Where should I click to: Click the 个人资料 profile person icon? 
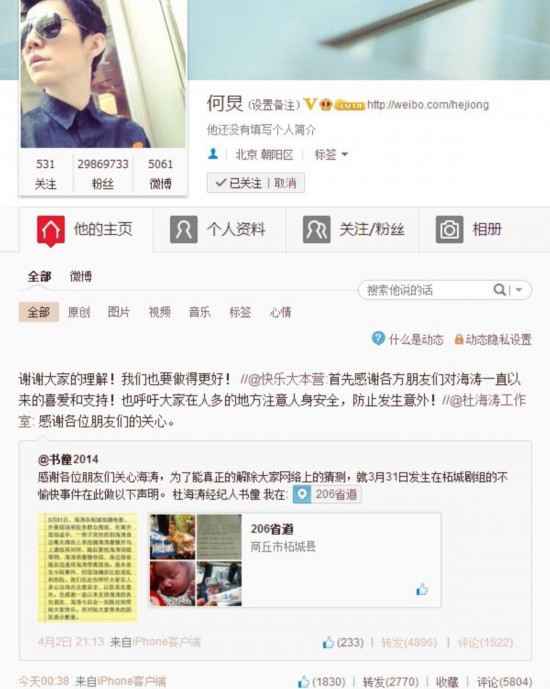click(184, 229)
